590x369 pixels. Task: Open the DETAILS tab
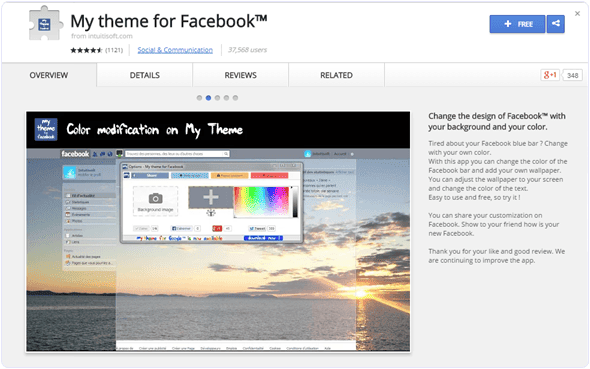[144, 75]
